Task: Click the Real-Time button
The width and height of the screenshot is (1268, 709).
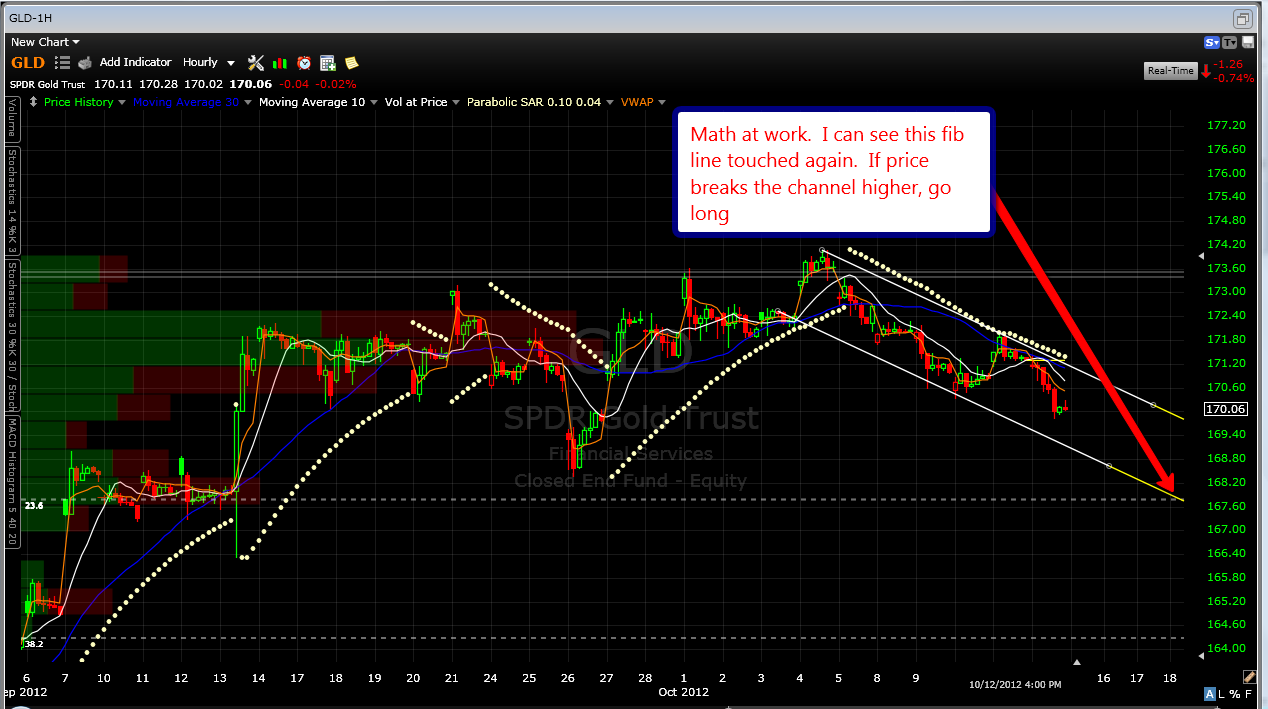Action: (x=1170, y=71)
